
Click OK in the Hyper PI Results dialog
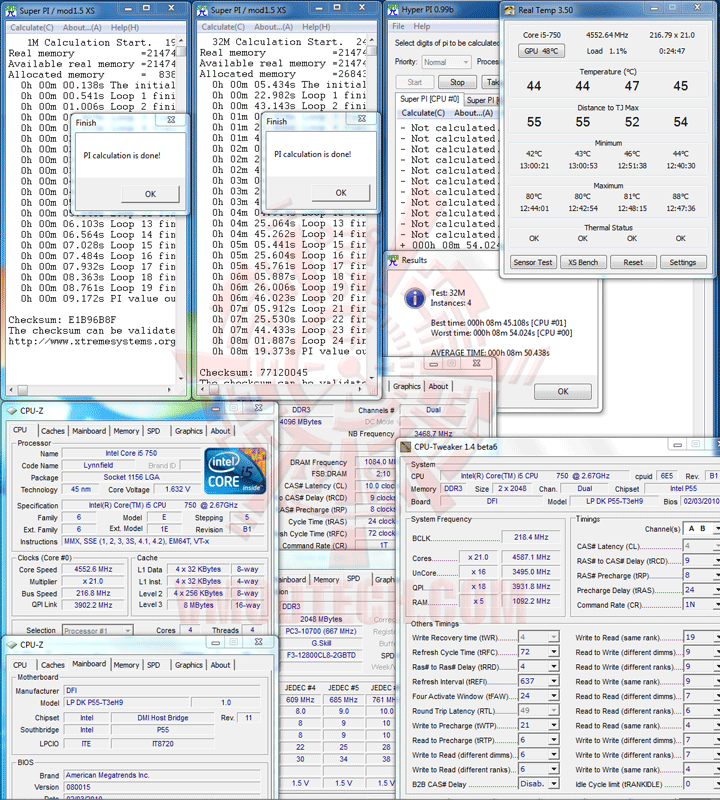563,391
